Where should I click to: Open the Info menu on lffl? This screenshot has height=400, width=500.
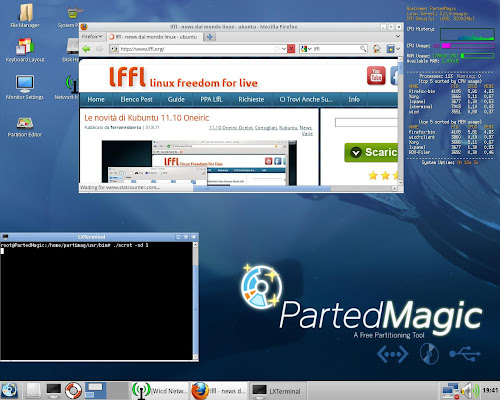point(354,99)
